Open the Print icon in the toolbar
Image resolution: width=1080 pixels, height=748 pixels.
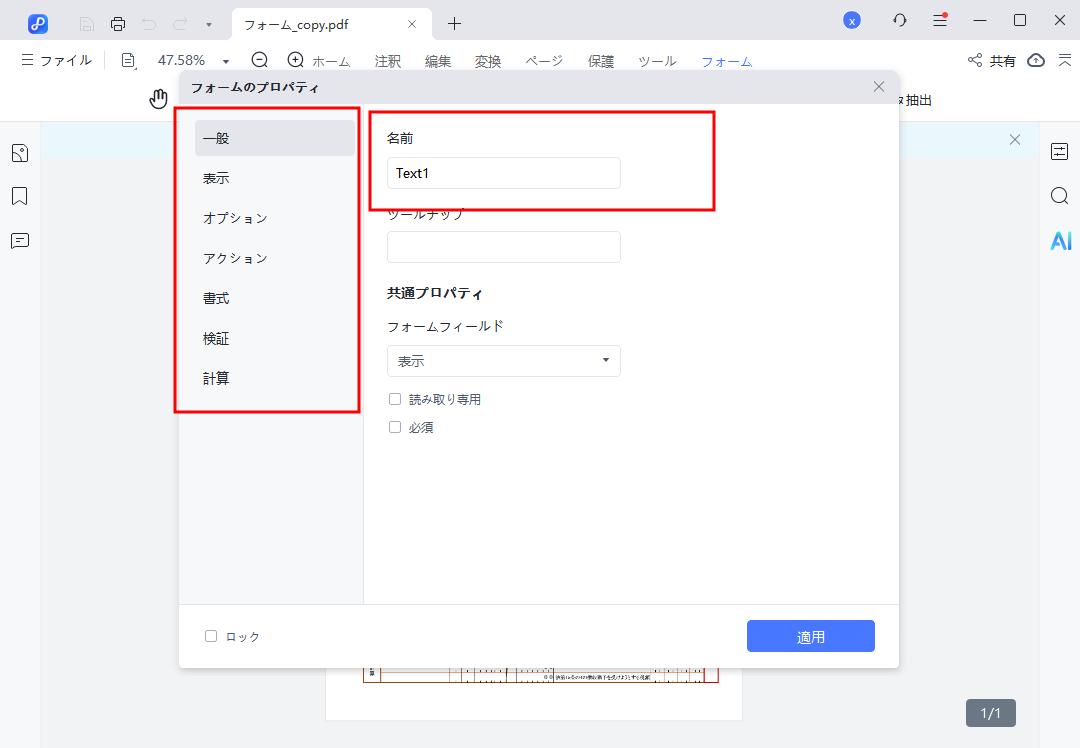tap(118, 22)
